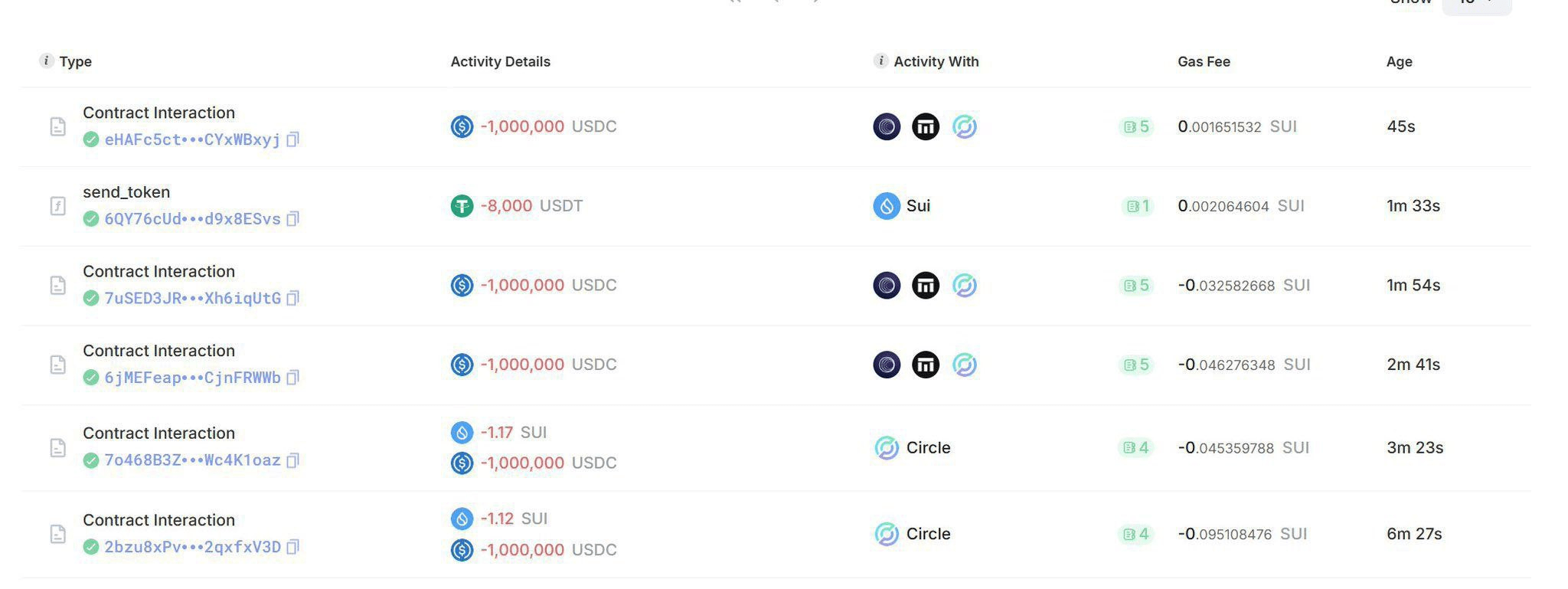Viewport: 1568px width, 589px height.
Task: Click the info icon beside Type header
Action: click(x=47, y=61)
